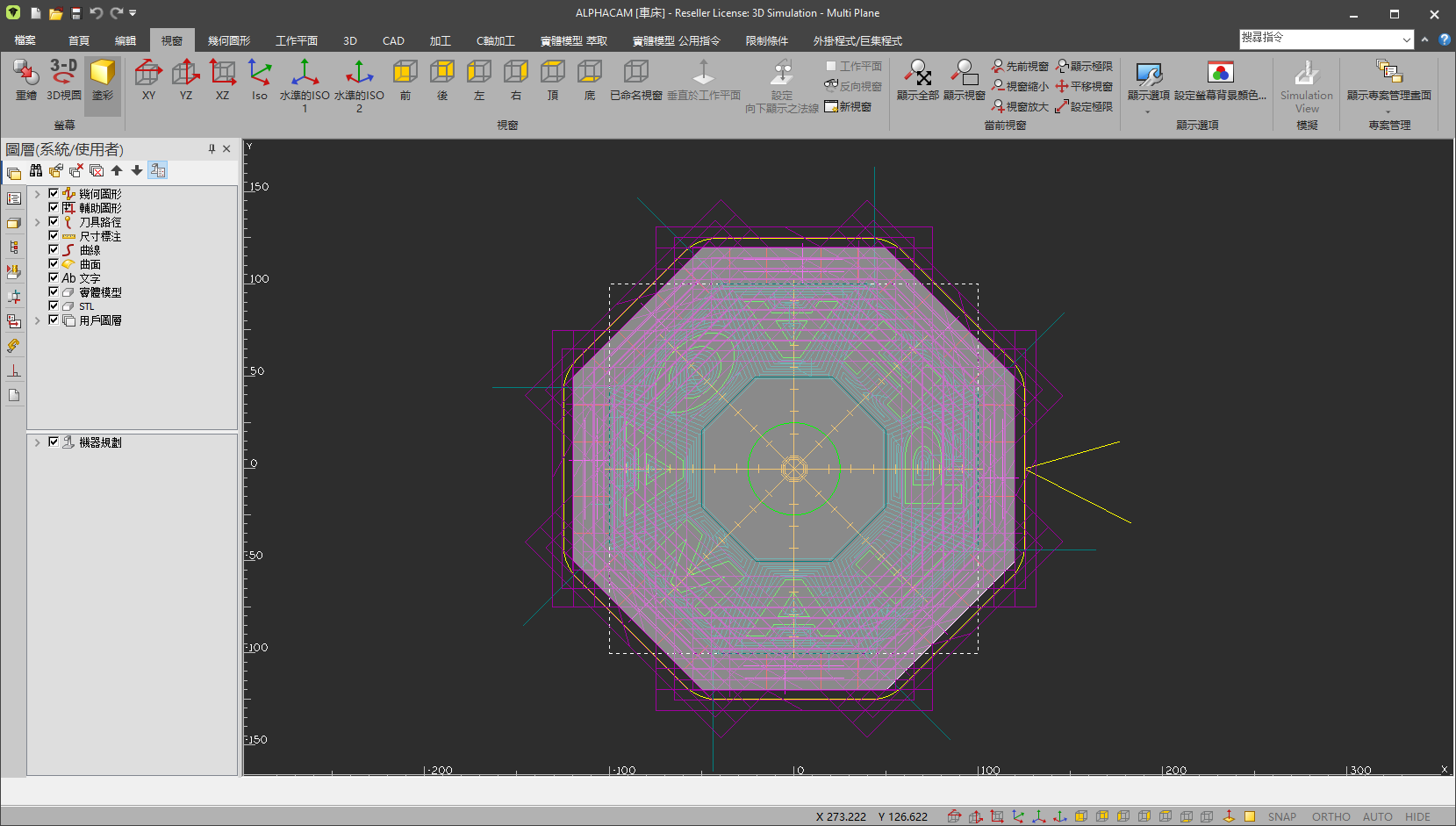Click 視窗放大 zoom in

1020,106
